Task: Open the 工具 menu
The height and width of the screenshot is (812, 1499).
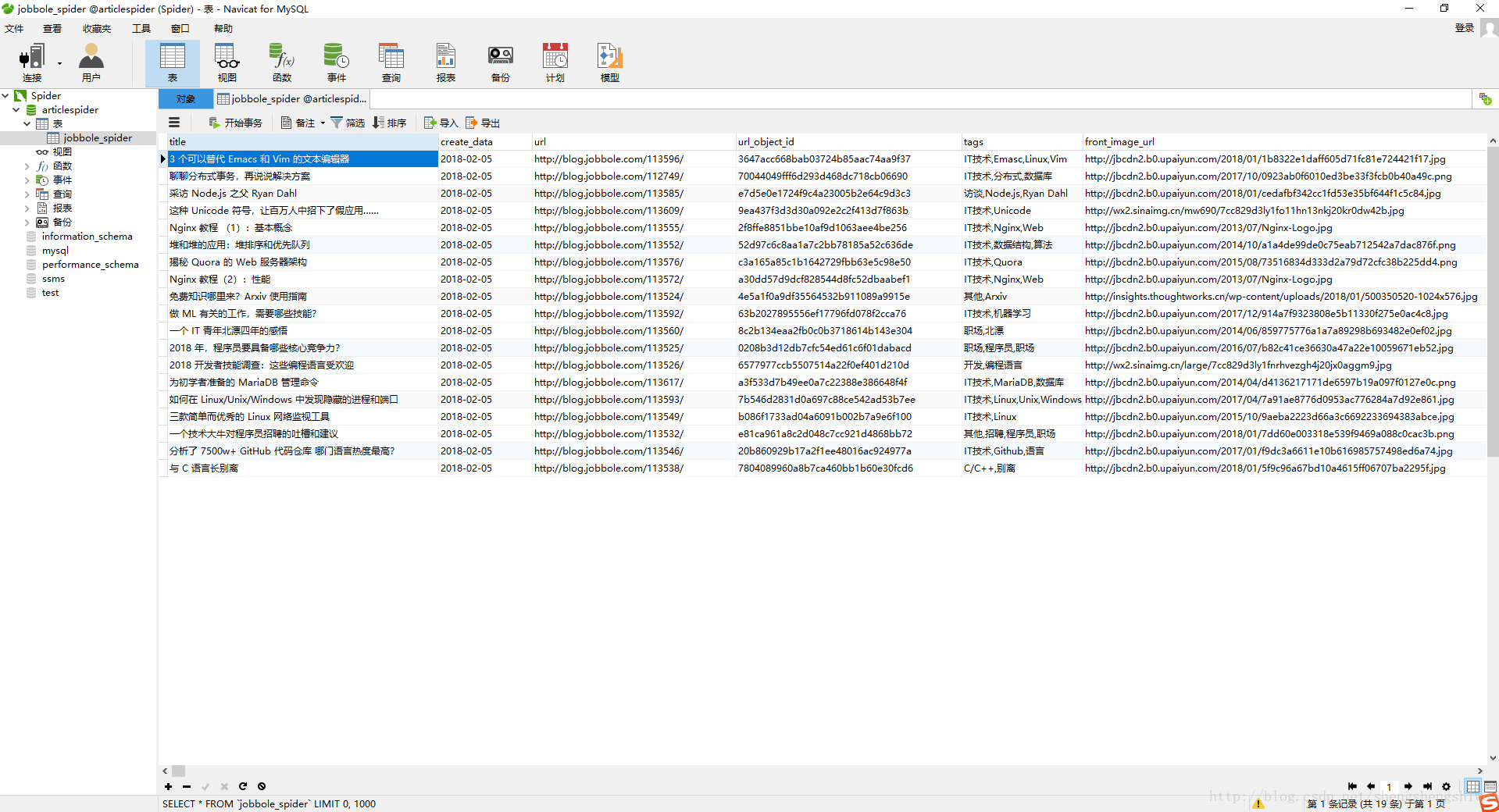Action: (141, 28)
